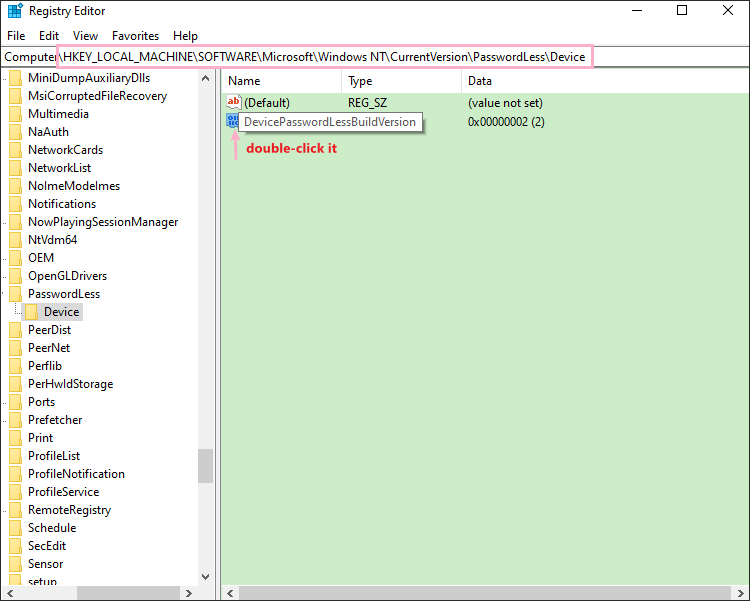Select the (Default) value name

[267, 103]
